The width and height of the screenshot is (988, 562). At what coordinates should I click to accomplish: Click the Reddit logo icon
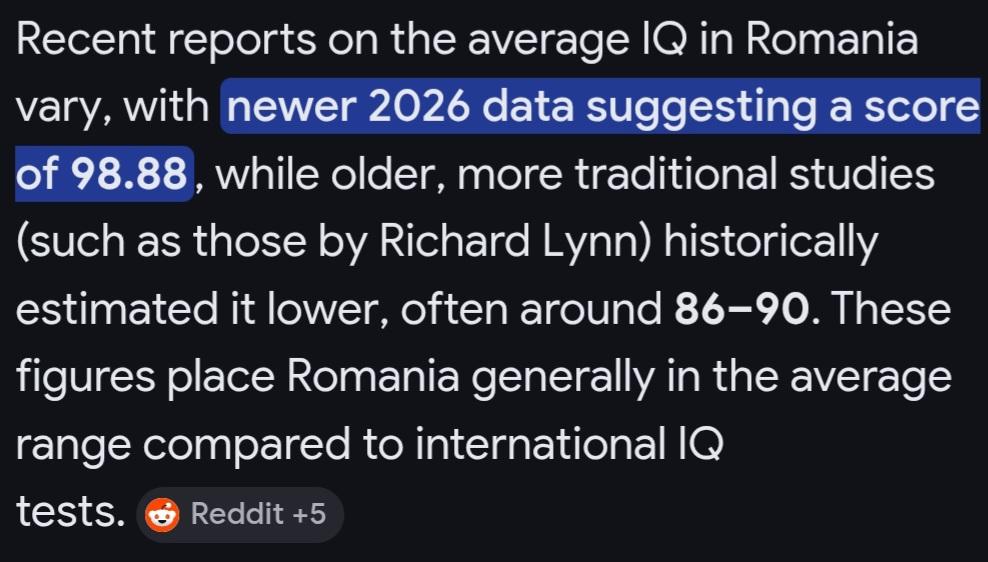click(x=162, y=515)
